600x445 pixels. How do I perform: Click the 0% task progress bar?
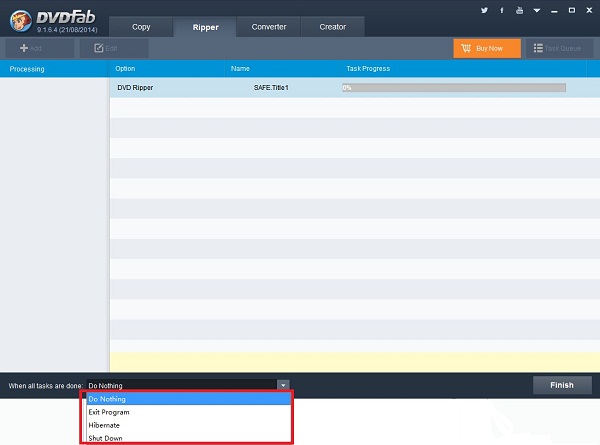[x=454, y=88]
